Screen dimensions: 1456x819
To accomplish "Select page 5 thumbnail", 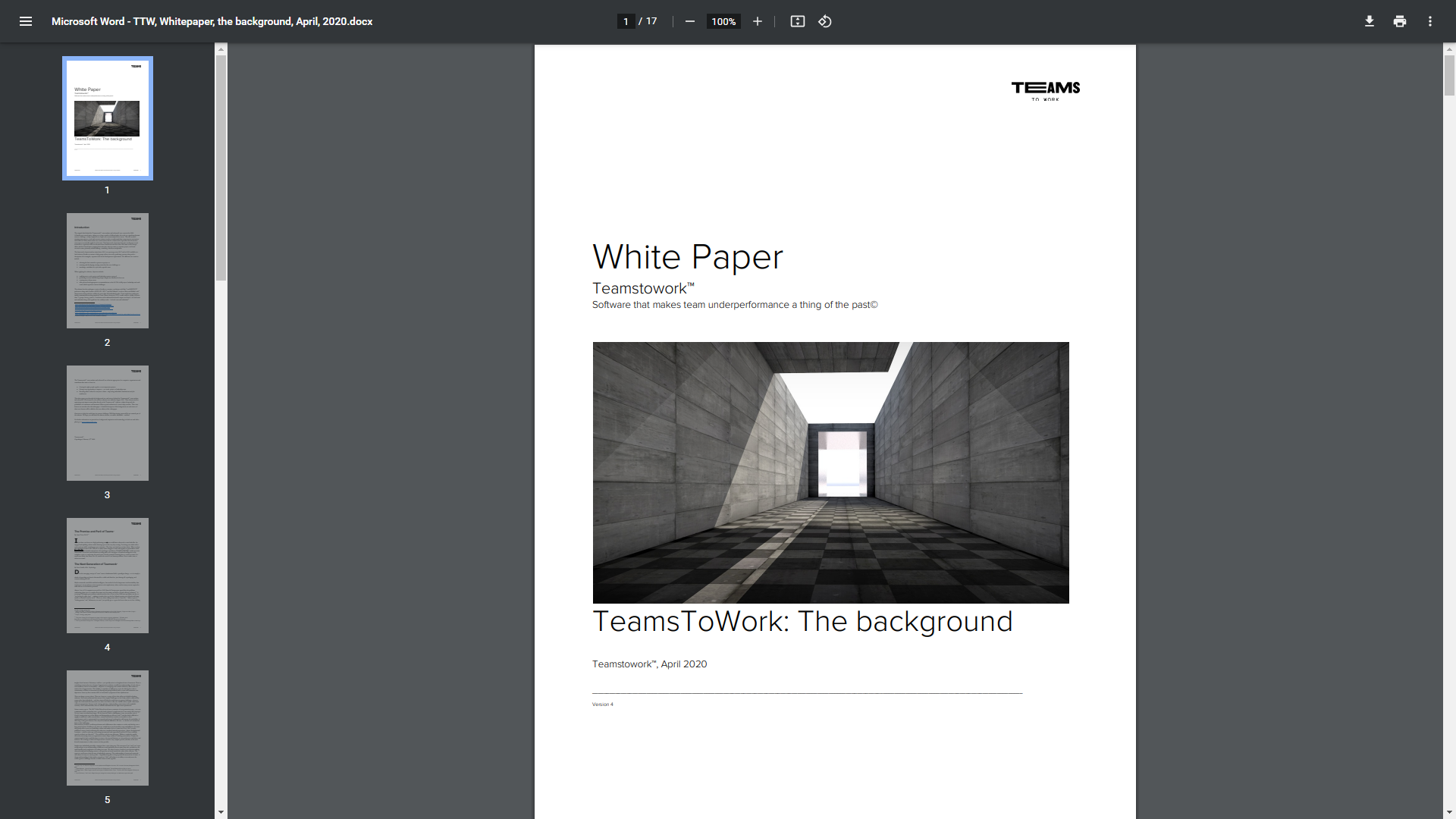I will 107,728.
